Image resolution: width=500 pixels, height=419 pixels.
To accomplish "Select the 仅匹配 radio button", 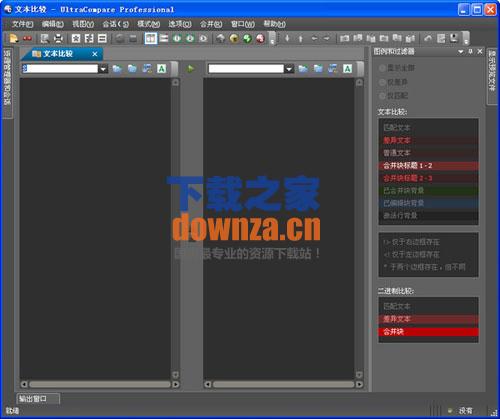I will coord(382,96).
